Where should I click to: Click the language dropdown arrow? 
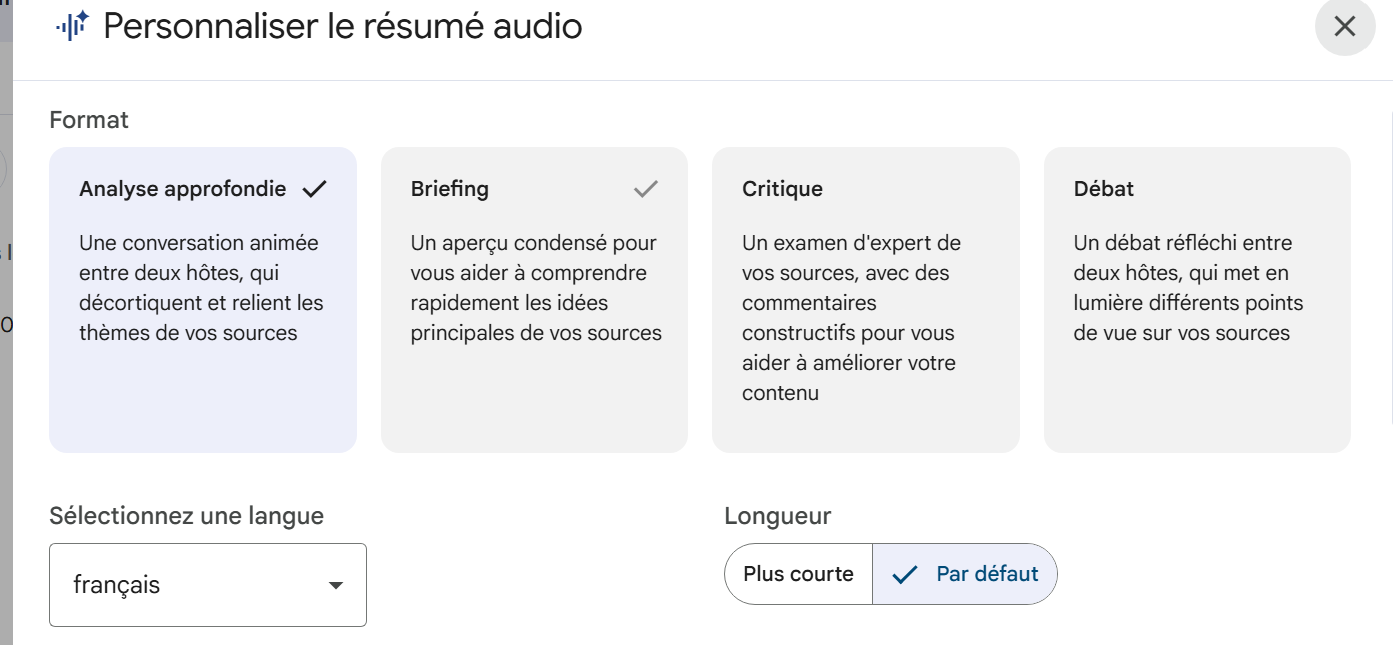[336, 585]
